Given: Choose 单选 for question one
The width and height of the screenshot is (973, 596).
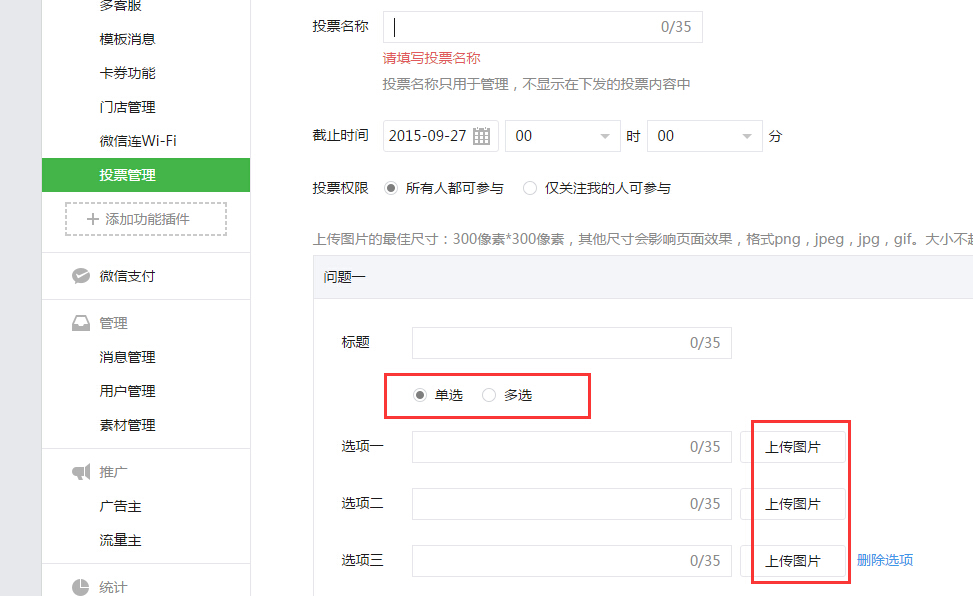Looking at the screenshot, I should (x=420, y=395).
